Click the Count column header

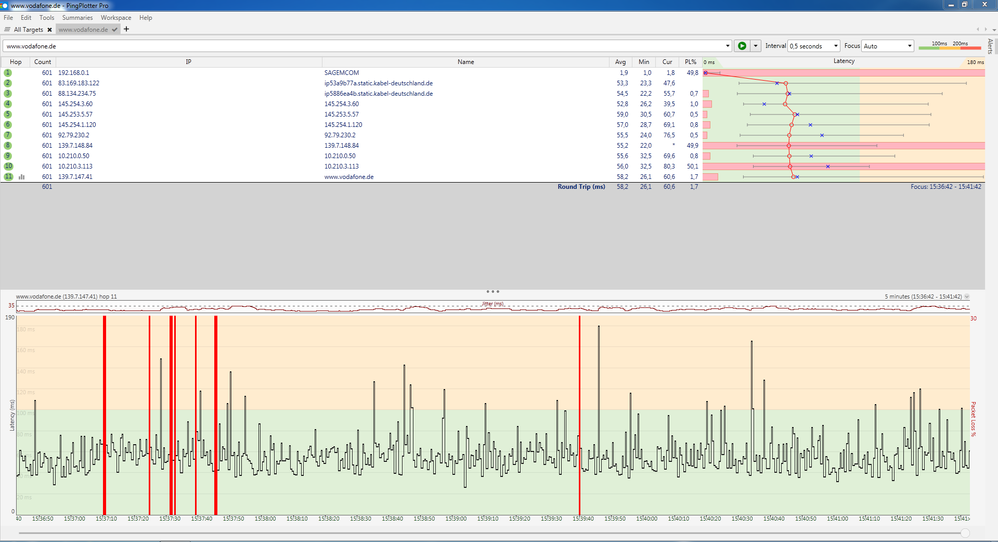[43, 62]
